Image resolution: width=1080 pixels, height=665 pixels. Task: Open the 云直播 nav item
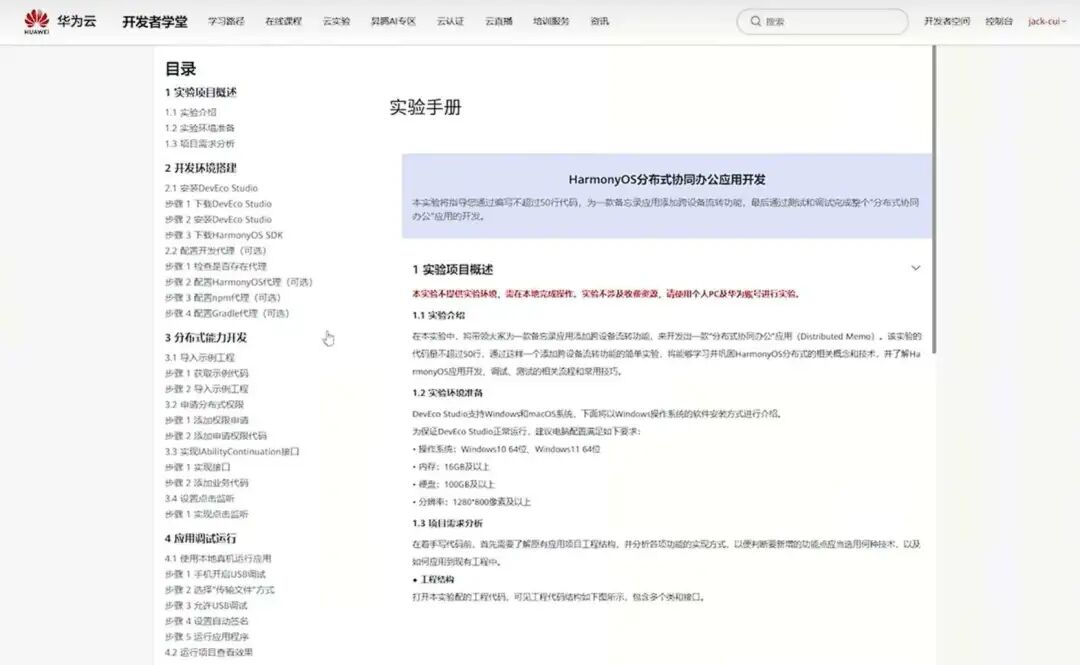499,21
